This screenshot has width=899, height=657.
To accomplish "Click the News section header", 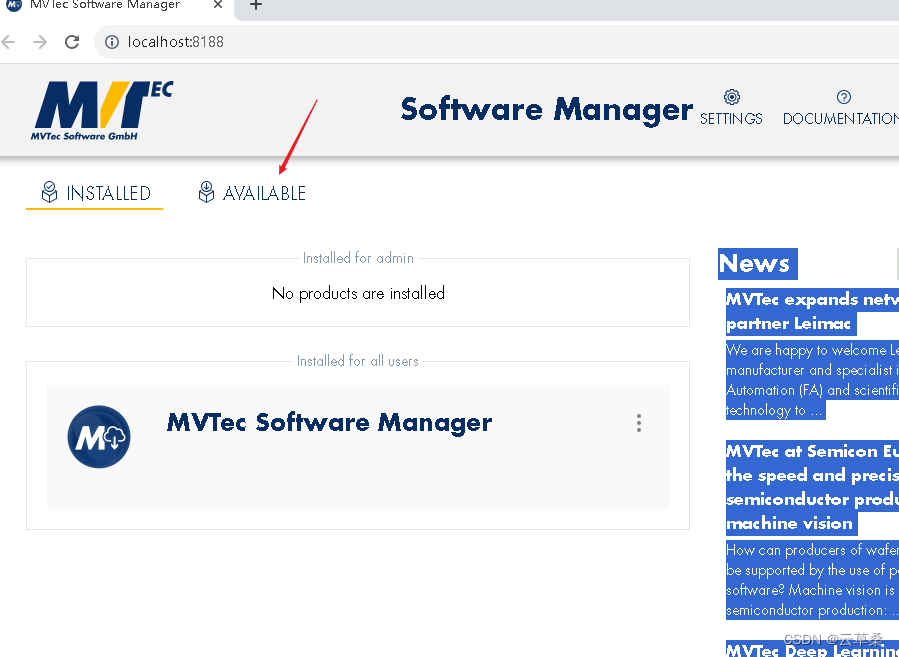I will (x=757, y=264).
